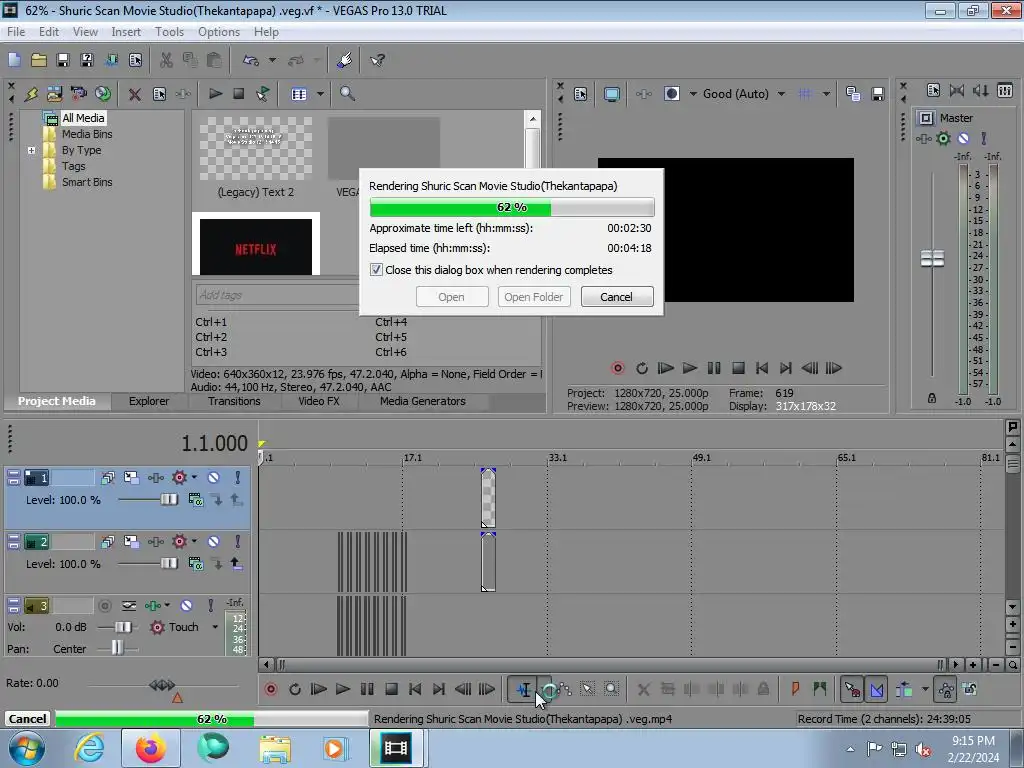Select All Media in the media tree
Image resolution: width=1024 pixels, height=768 pixels.
(x=83, y=118)
